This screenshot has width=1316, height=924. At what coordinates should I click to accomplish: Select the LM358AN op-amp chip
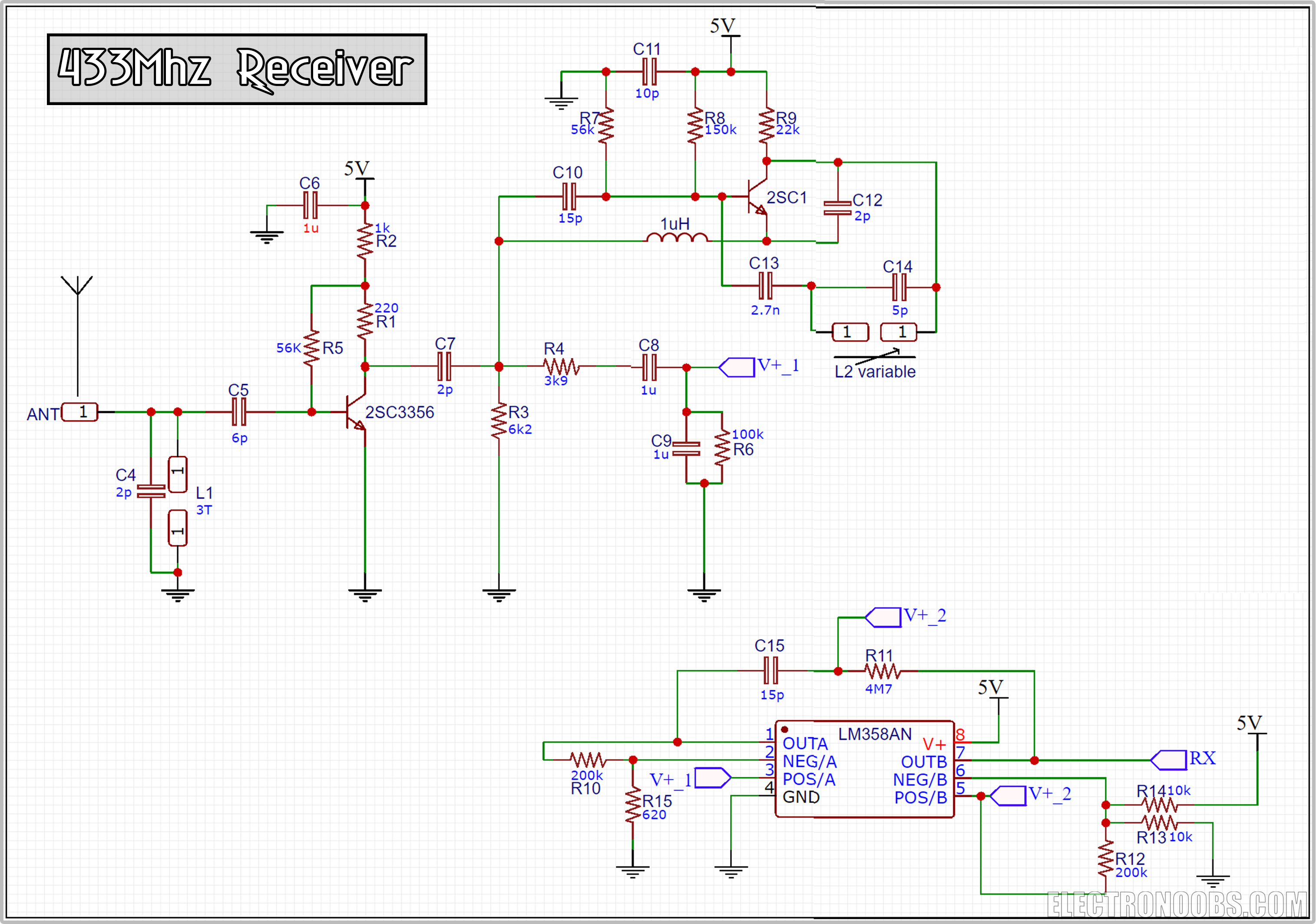[x=864, y=769]
